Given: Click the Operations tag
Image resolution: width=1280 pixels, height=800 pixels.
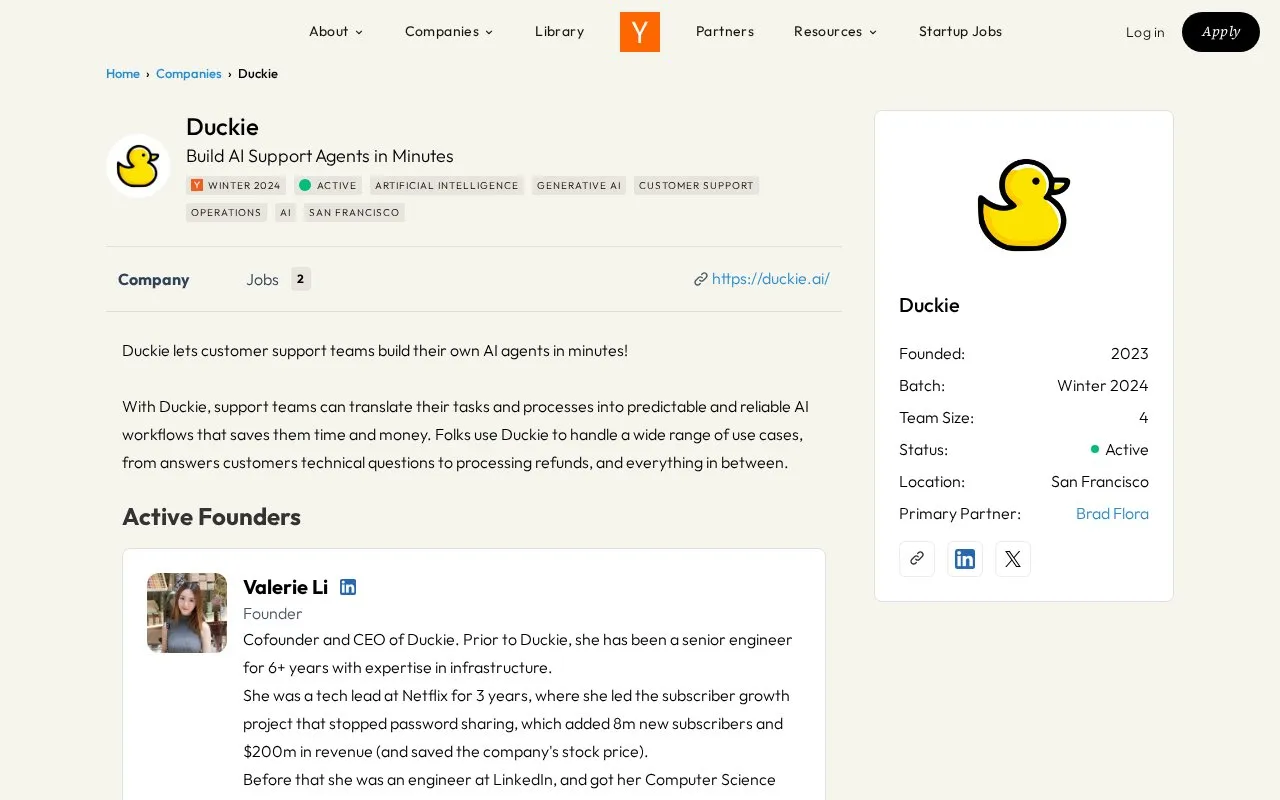Looking at the screenshot, I should [227, 212].
